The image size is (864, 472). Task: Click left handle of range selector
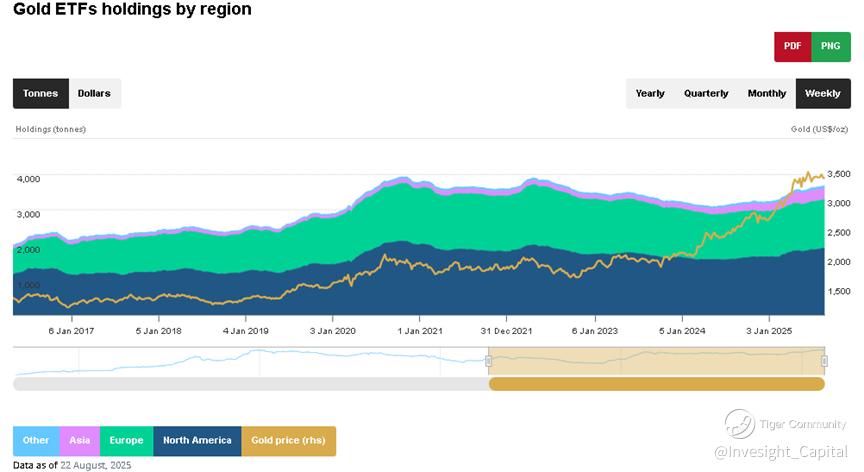click(489, 360)
